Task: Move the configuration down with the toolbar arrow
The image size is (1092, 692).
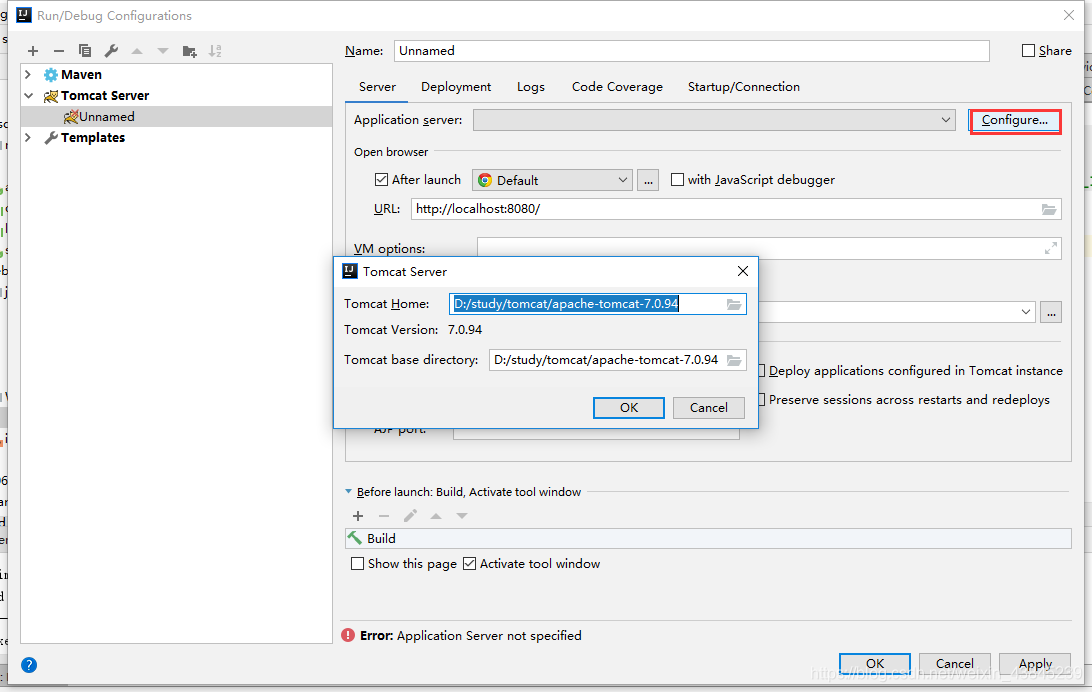Action: (x=163, y=51)
